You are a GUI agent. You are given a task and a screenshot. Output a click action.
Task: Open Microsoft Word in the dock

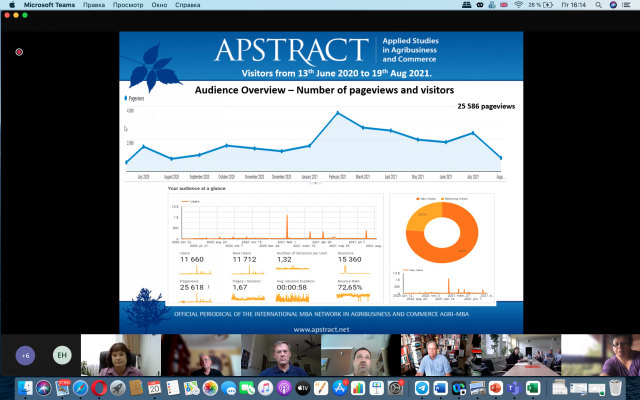[x=440, y=388]
